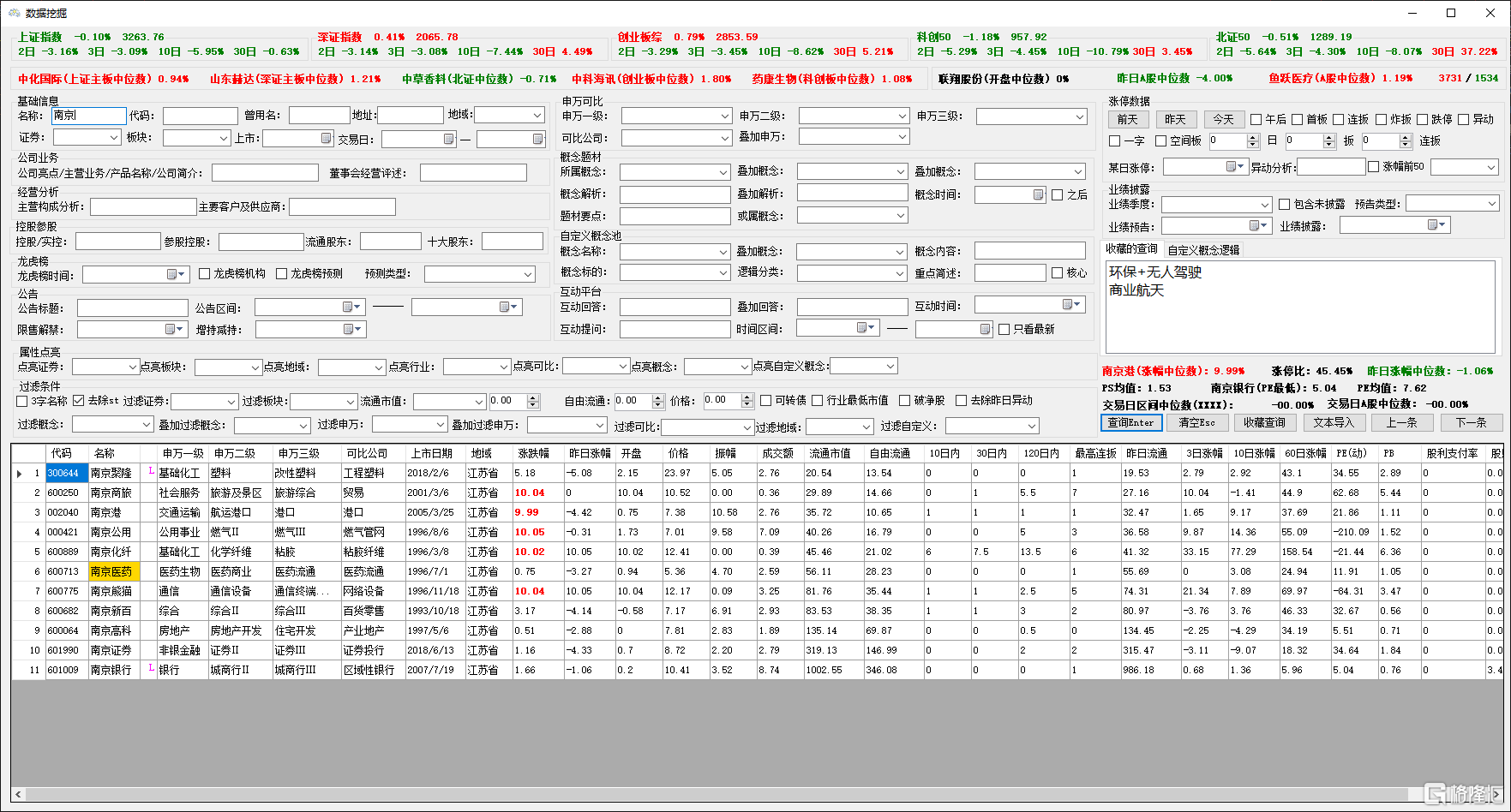Select the 昨天 button in 涨停数据
Image resolution: width=1511 pixels, height=812 pixels.
pos(1176,120)
